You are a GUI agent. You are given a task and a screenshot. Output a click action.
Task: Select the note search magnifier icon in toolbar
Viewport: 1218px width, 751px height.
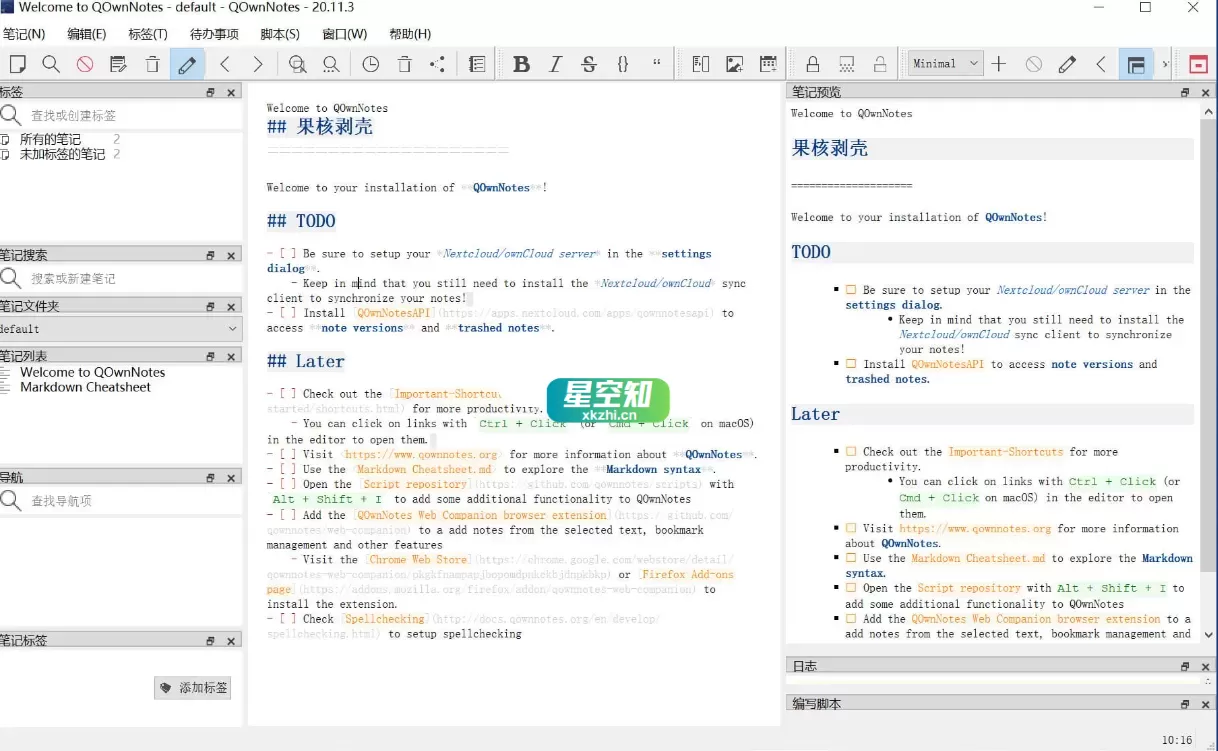(x=50, y=63)
